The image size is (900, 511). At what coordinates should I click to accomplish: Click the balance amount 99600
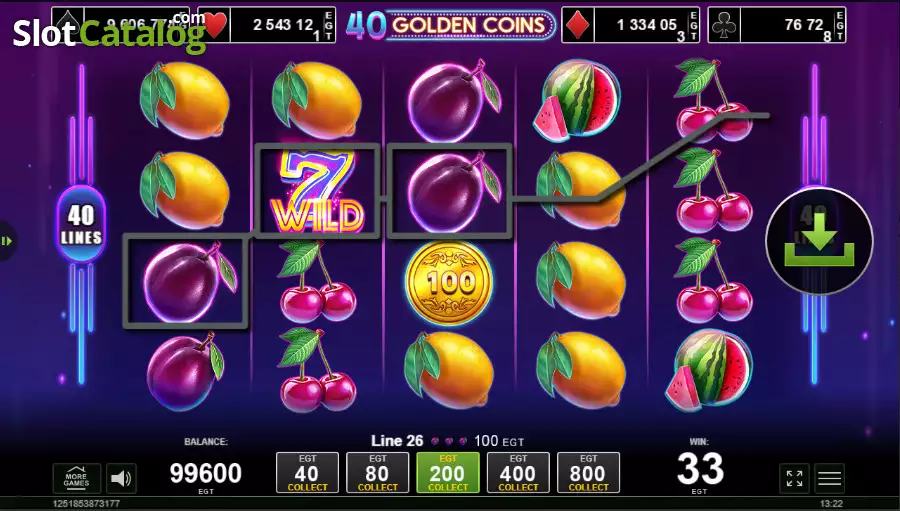pos(205,473)
